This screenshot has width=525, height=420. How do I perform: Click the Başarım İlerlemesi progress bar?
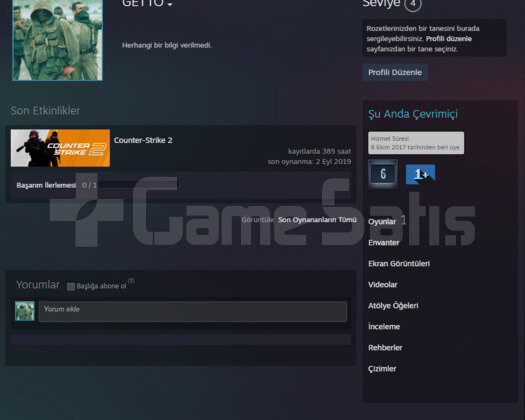click(x=139, y=185)
